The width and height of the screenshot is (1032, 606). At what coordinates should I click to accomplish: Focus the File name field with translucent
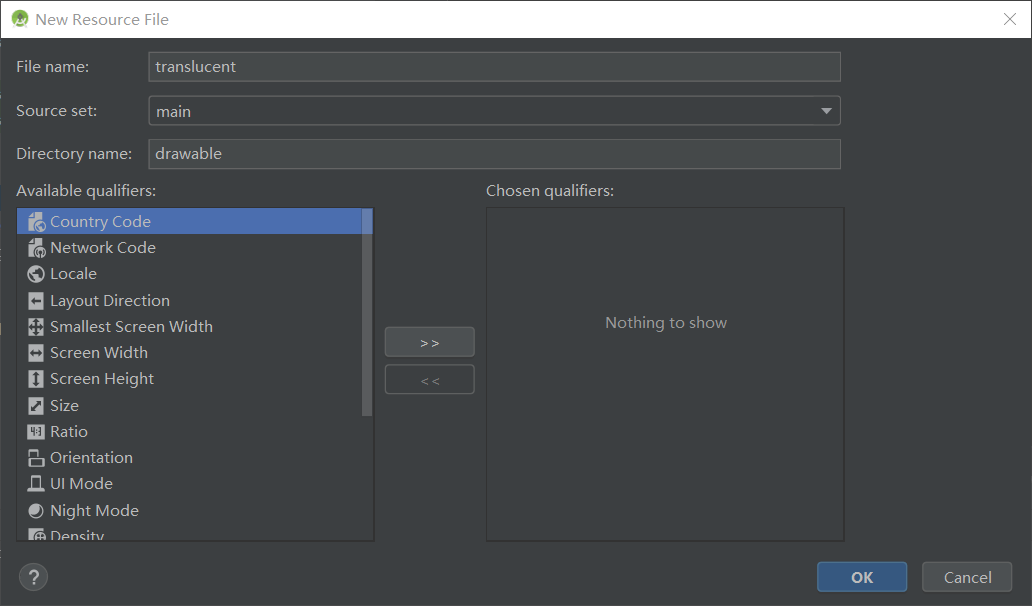click(494, 67)
